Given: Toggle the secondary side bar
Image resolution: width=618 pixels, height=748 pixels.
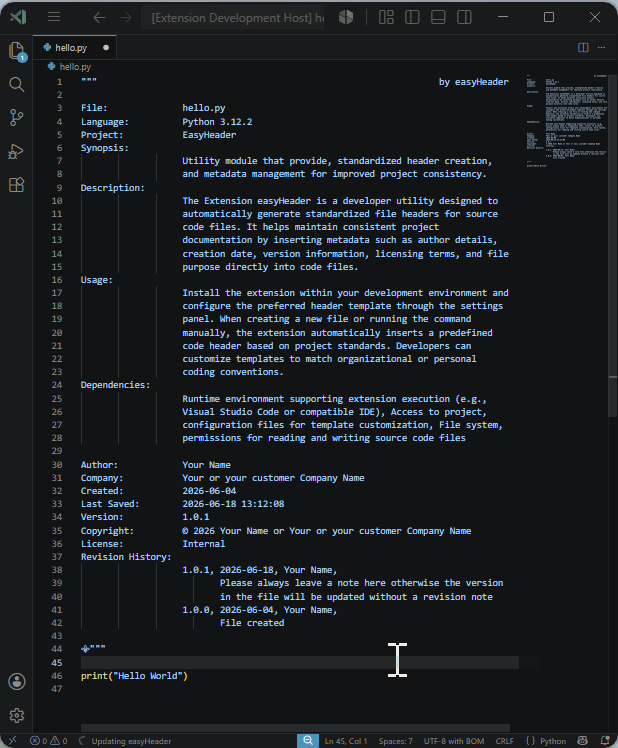Looking at the screenshot, I should pyautogui.click(x=464, y=17).
